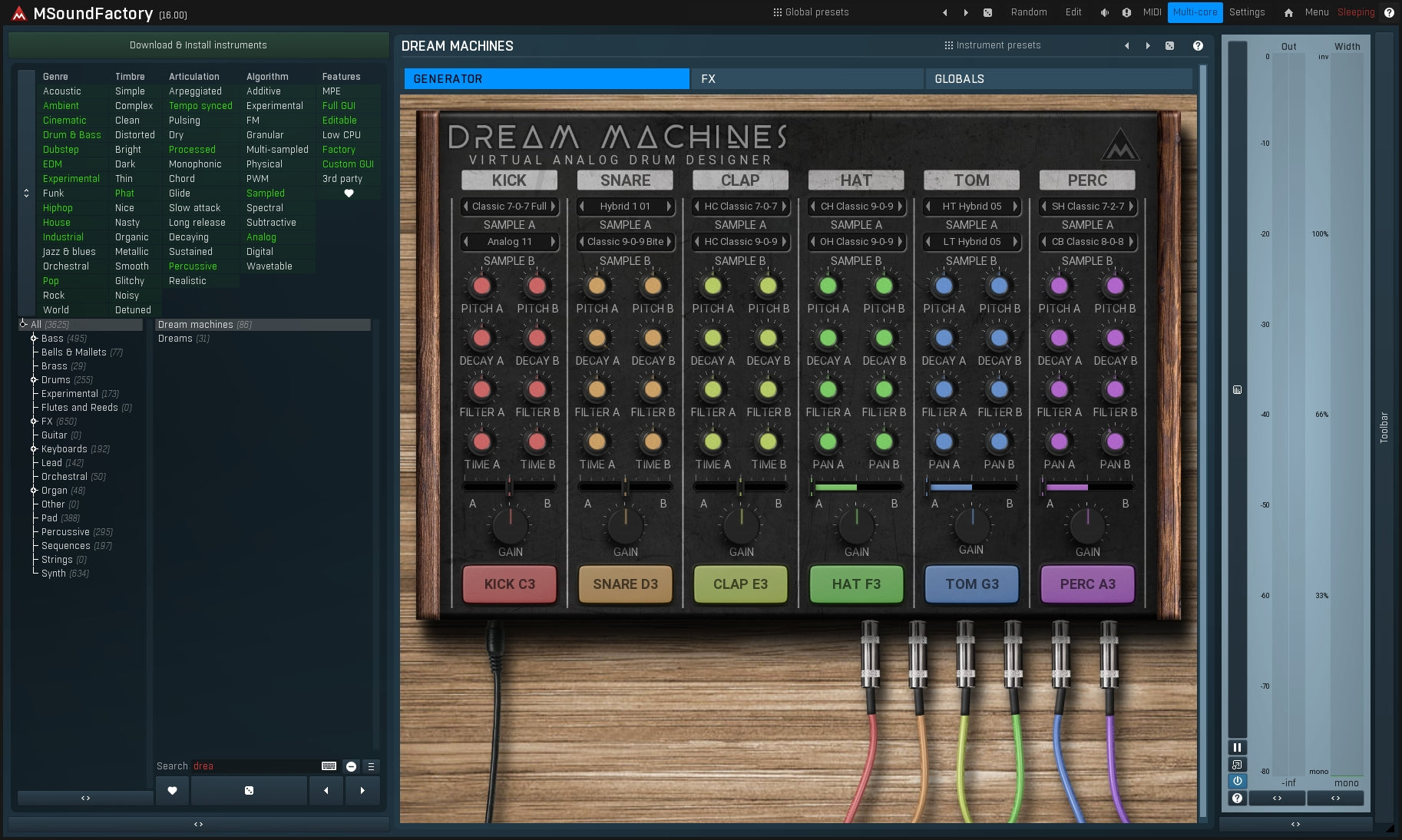Open the Menu in the top bar
The width and height of the screenshot is (1402, 840).
(x=1316, y=12)
